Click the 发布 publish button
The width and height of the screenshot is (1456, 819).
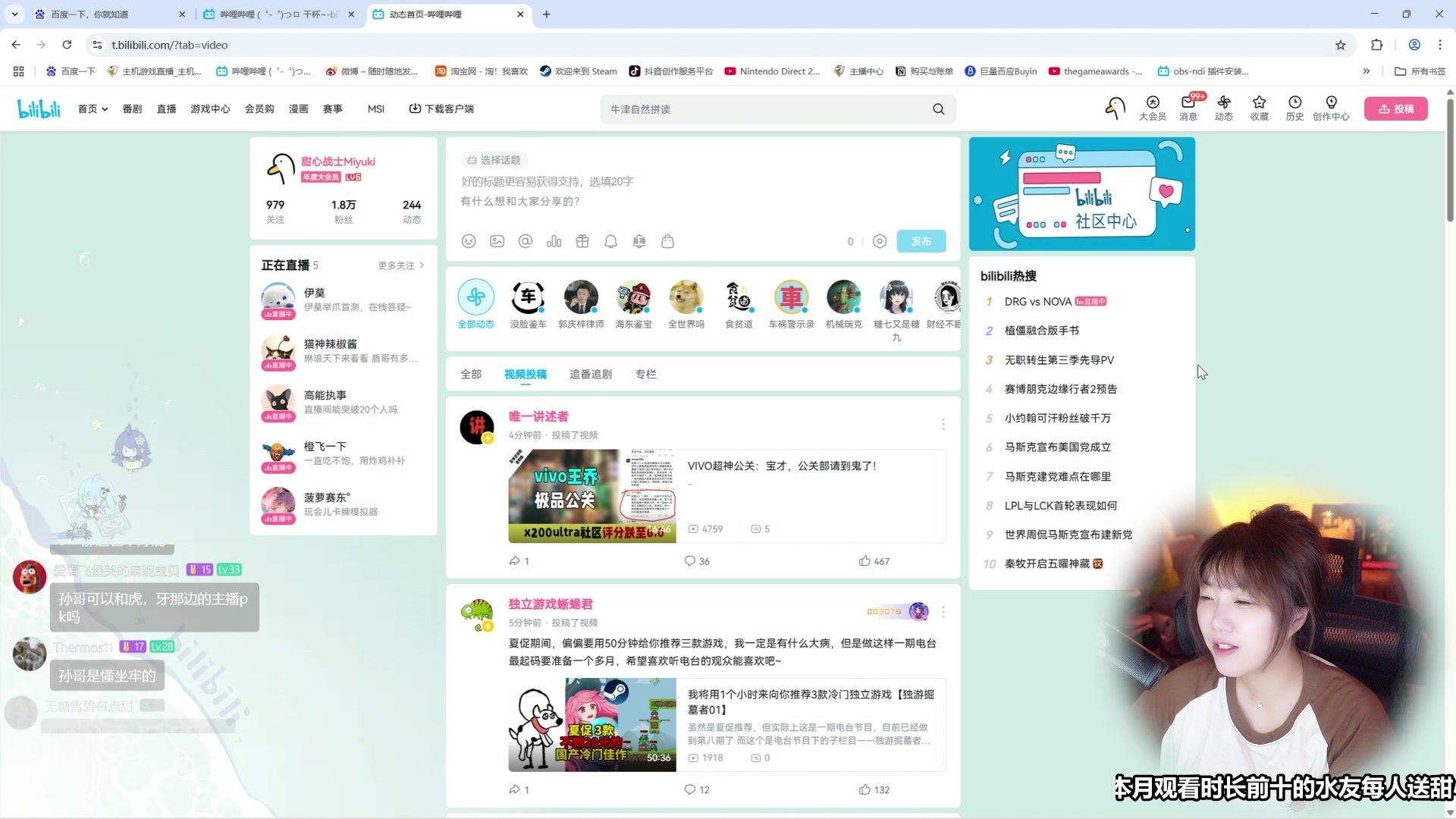coord(921,241)
